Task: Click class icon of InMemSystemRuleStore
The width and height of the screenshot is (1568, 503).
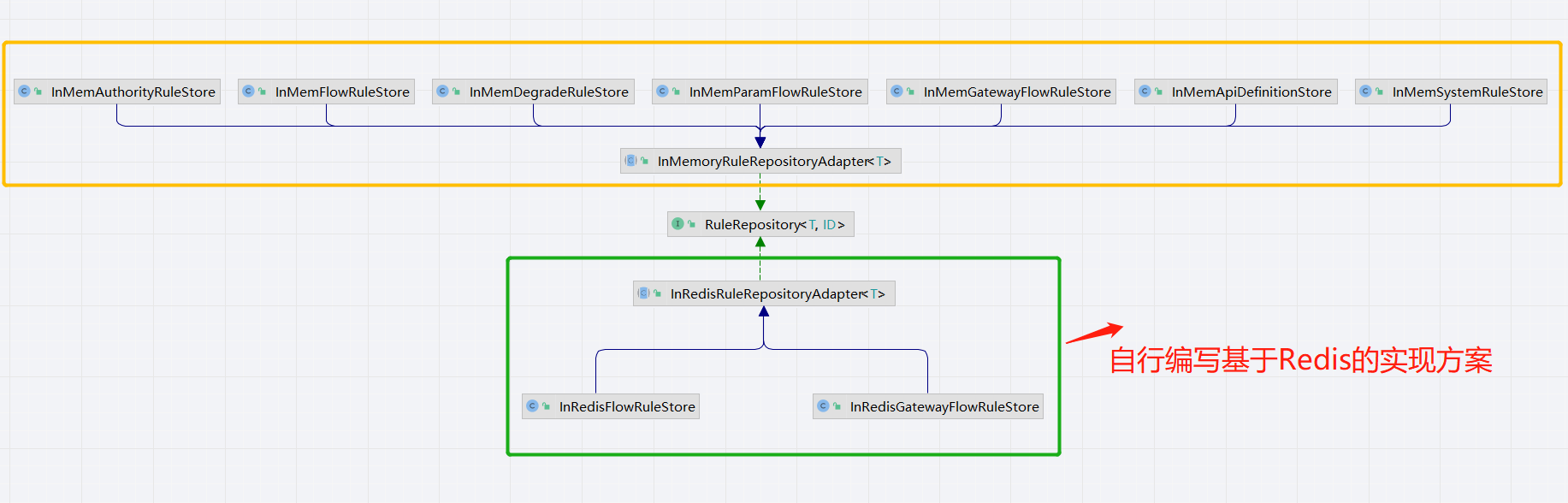Action: 1365,91
